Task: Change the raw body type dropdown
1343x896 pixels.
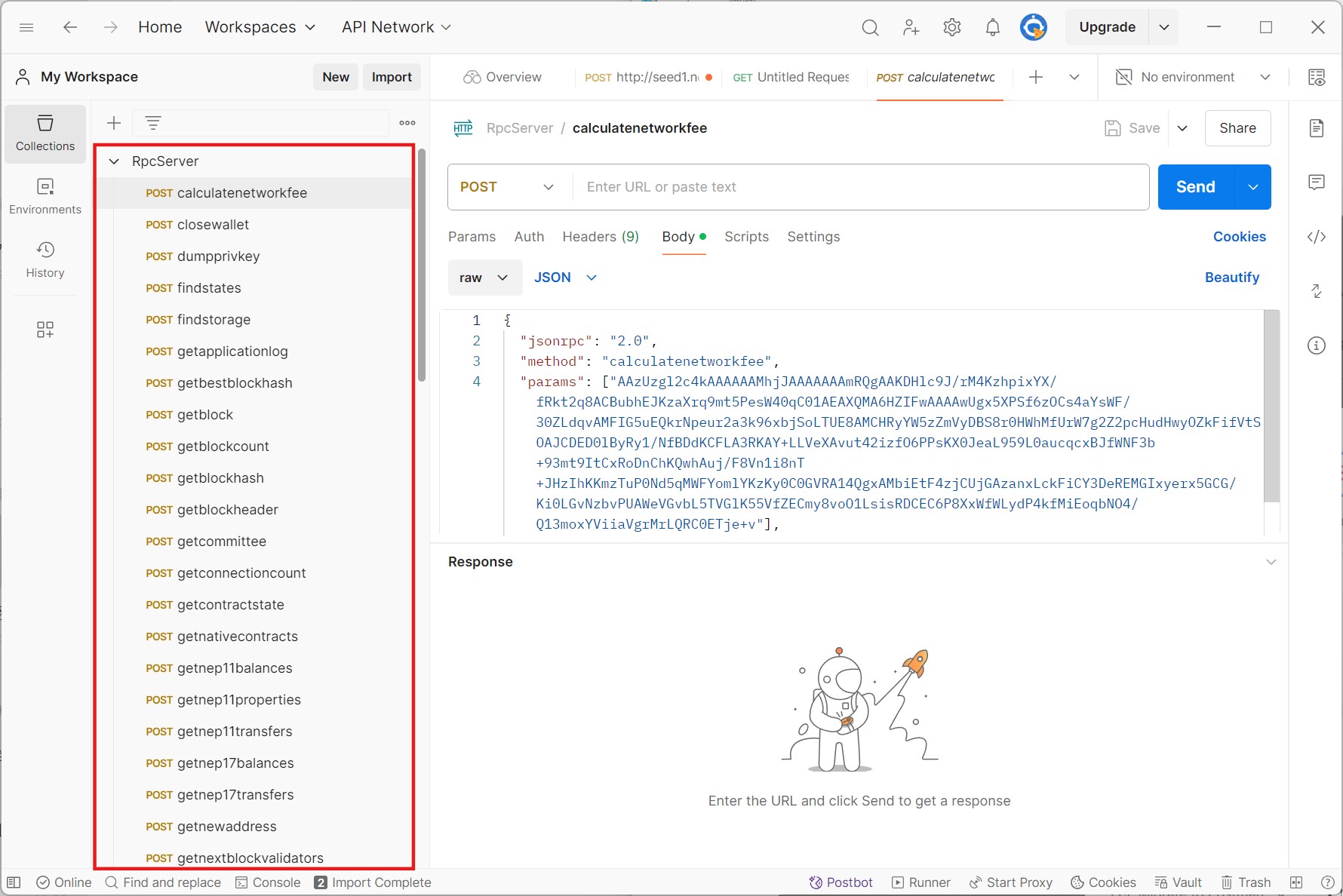Action: click(485, 278)
